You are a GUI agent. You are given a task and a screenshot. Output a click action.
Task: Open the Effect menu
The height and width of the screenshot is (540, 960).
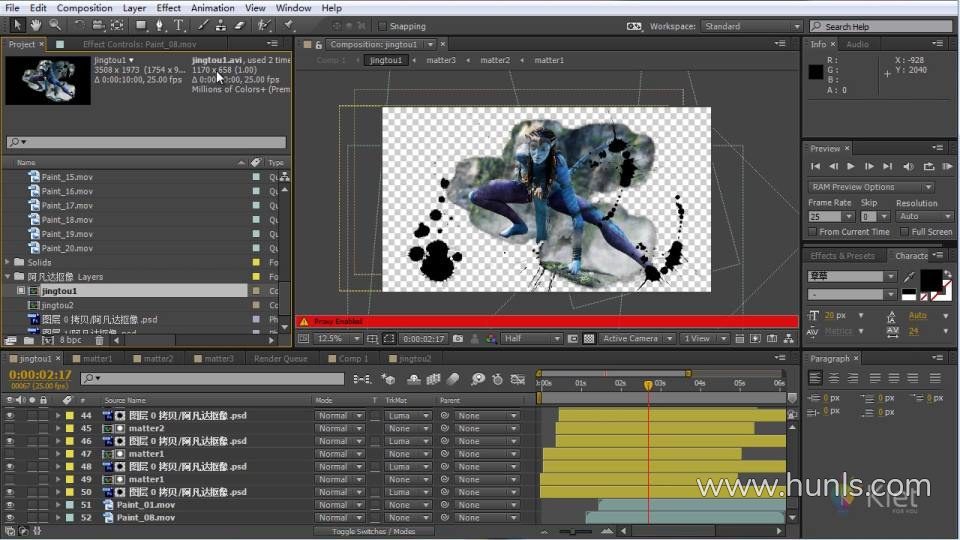[168, 8]
